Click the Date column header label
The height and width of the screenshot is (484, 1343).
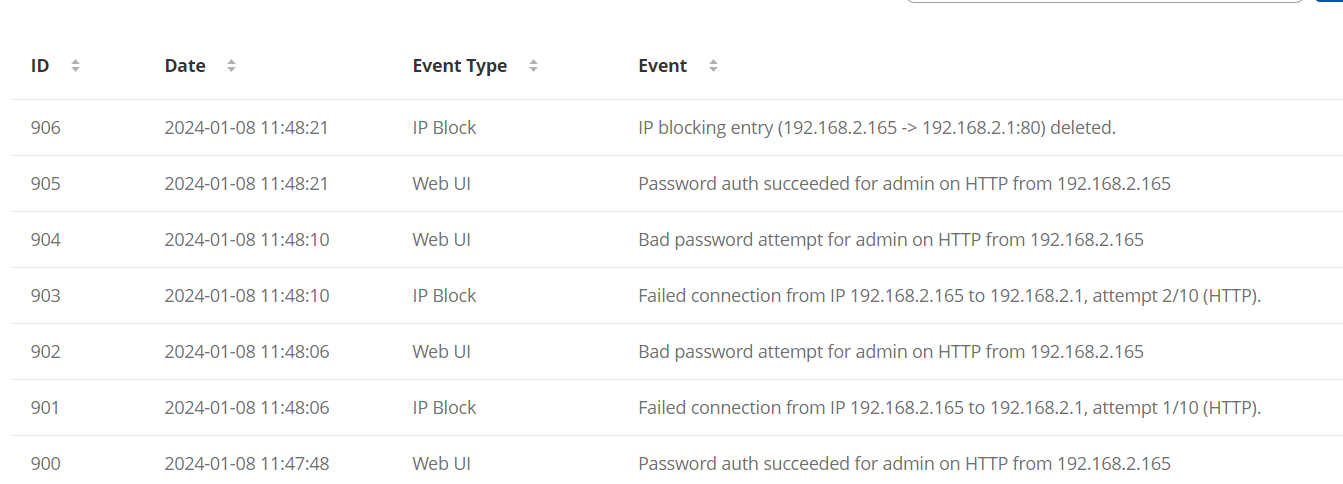185,66
